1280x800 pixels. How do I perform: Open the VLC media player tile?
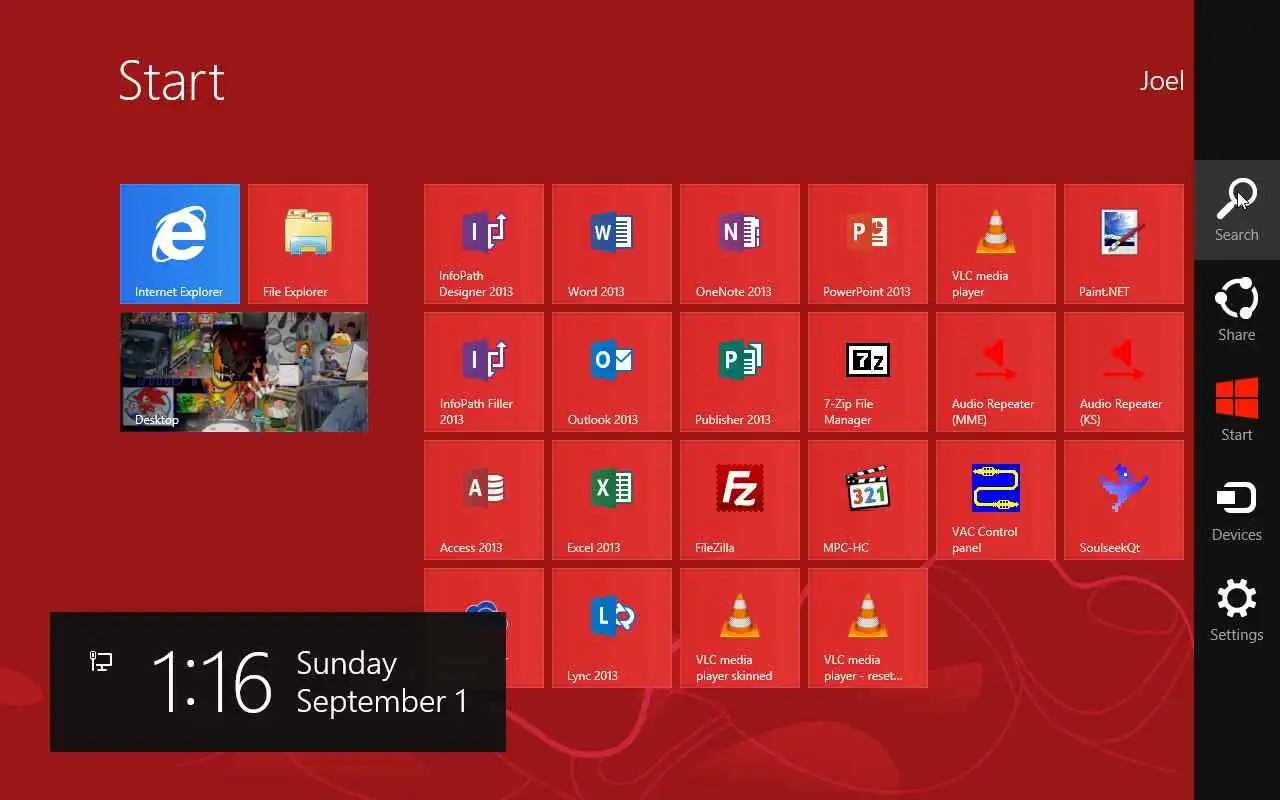[996, 244]
